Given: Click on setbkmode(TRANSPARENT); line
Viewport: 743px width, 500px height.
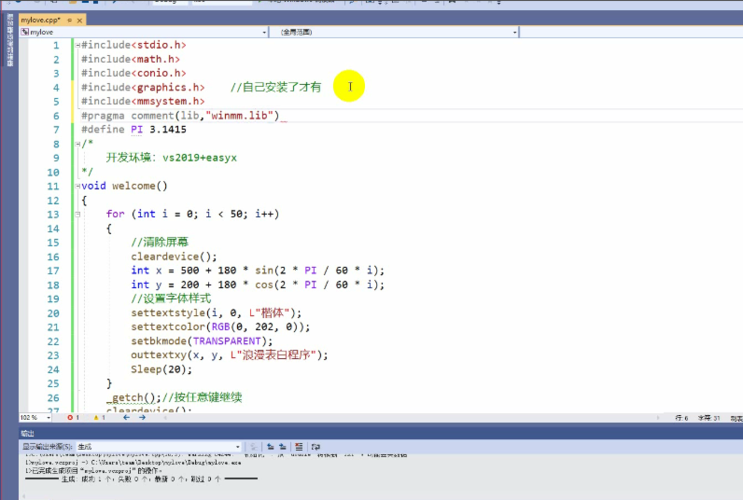Looking at the screenshot, I should (202, 341).
